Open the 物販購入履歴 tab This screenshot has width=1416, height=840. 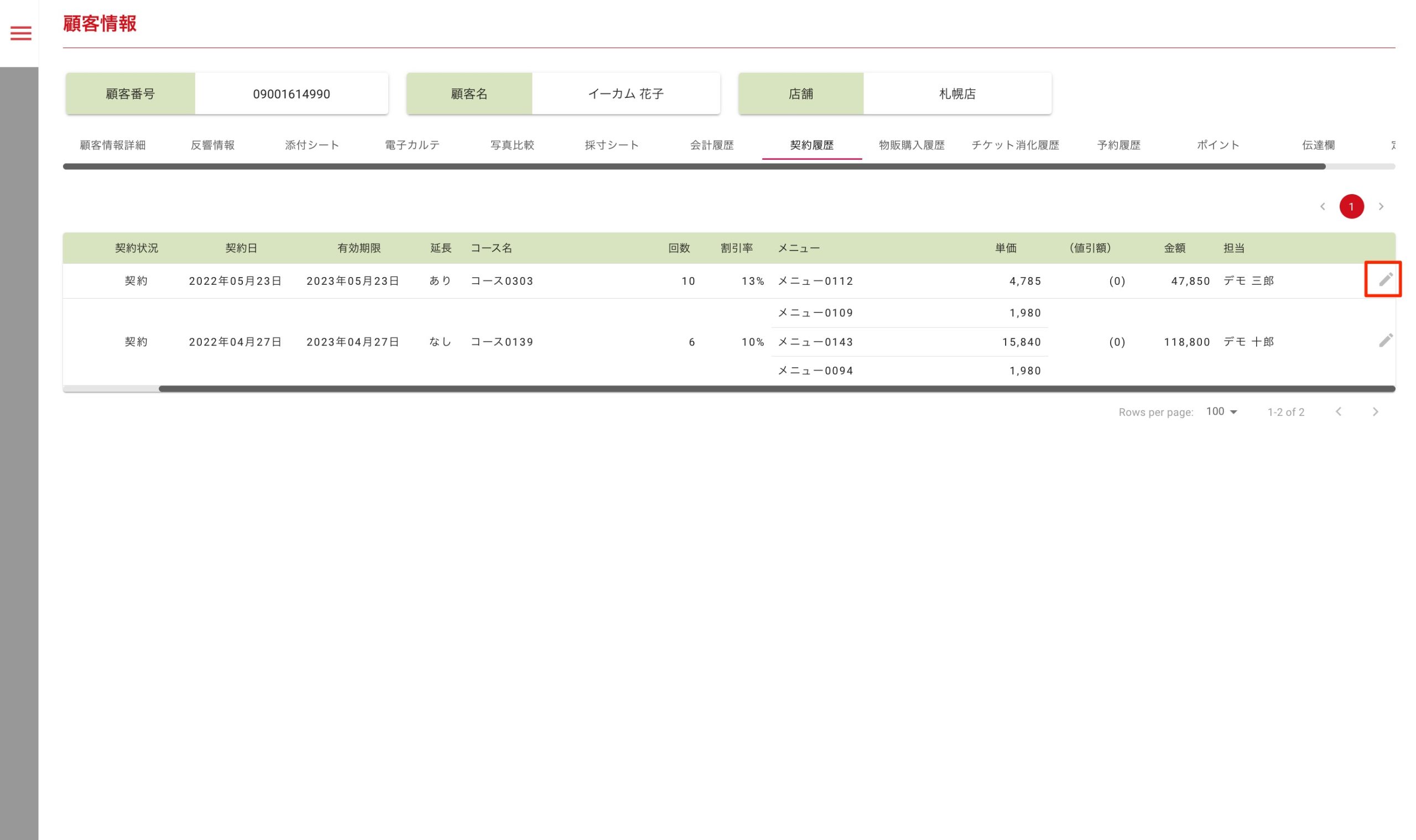(x=912, y=145)
